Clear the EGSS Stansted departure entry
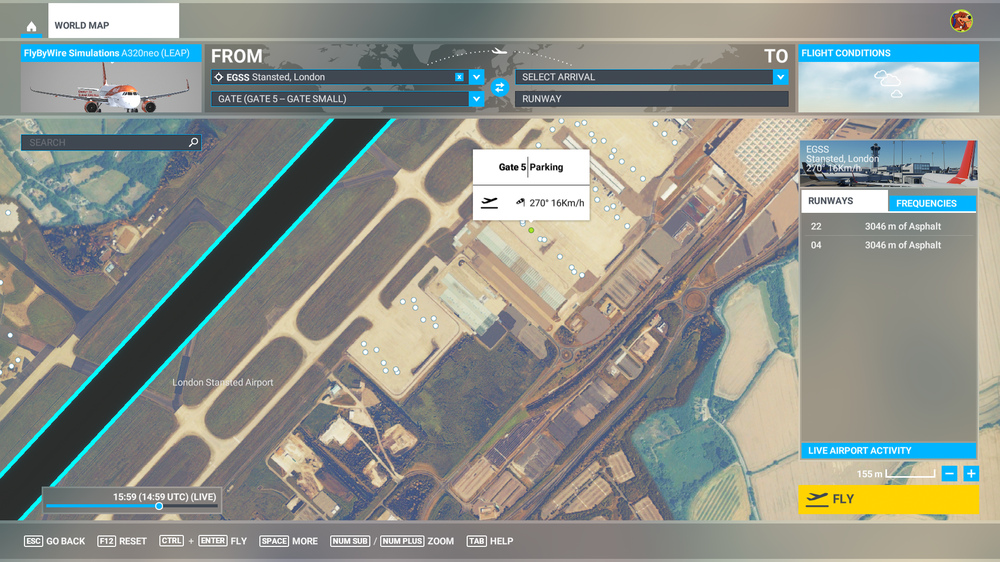Screen dimensions: 1000x562 click(459, 77)
